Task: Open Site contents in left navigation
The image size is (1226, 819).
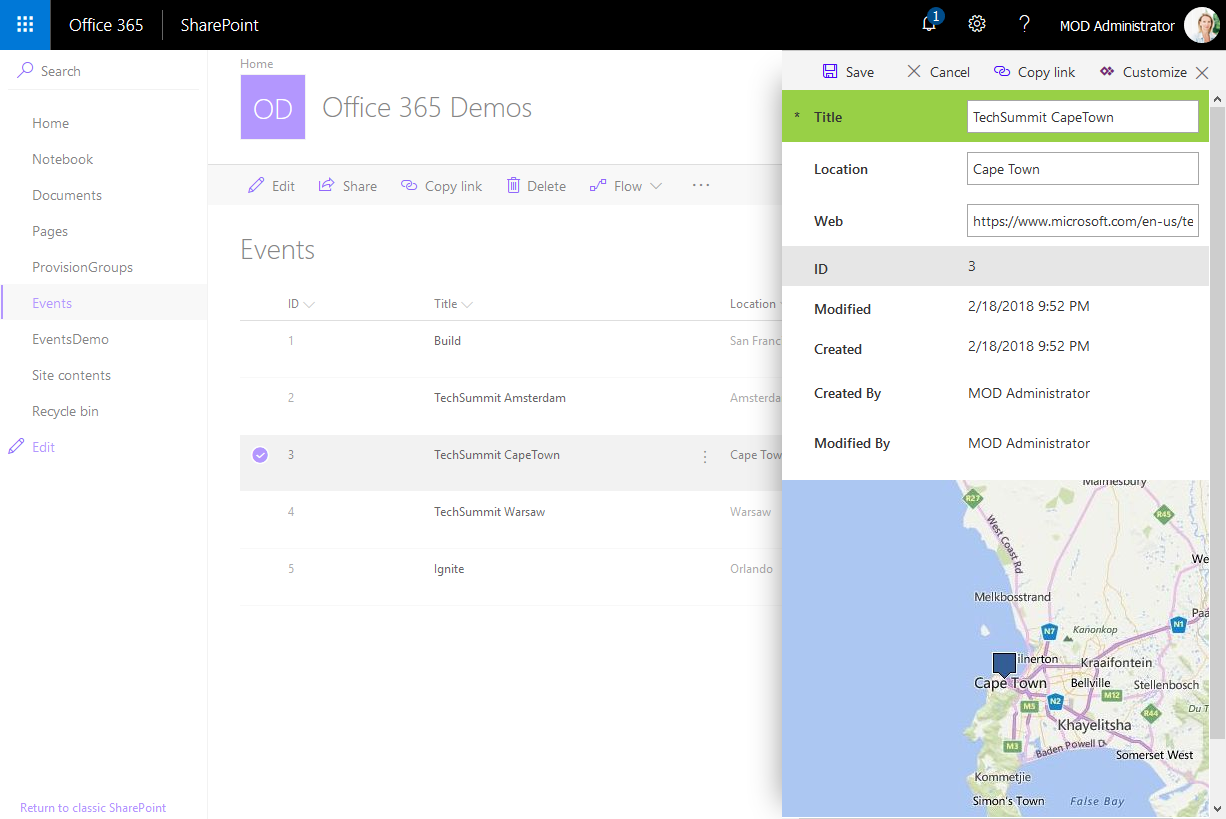Action: (x=71, y=375)
